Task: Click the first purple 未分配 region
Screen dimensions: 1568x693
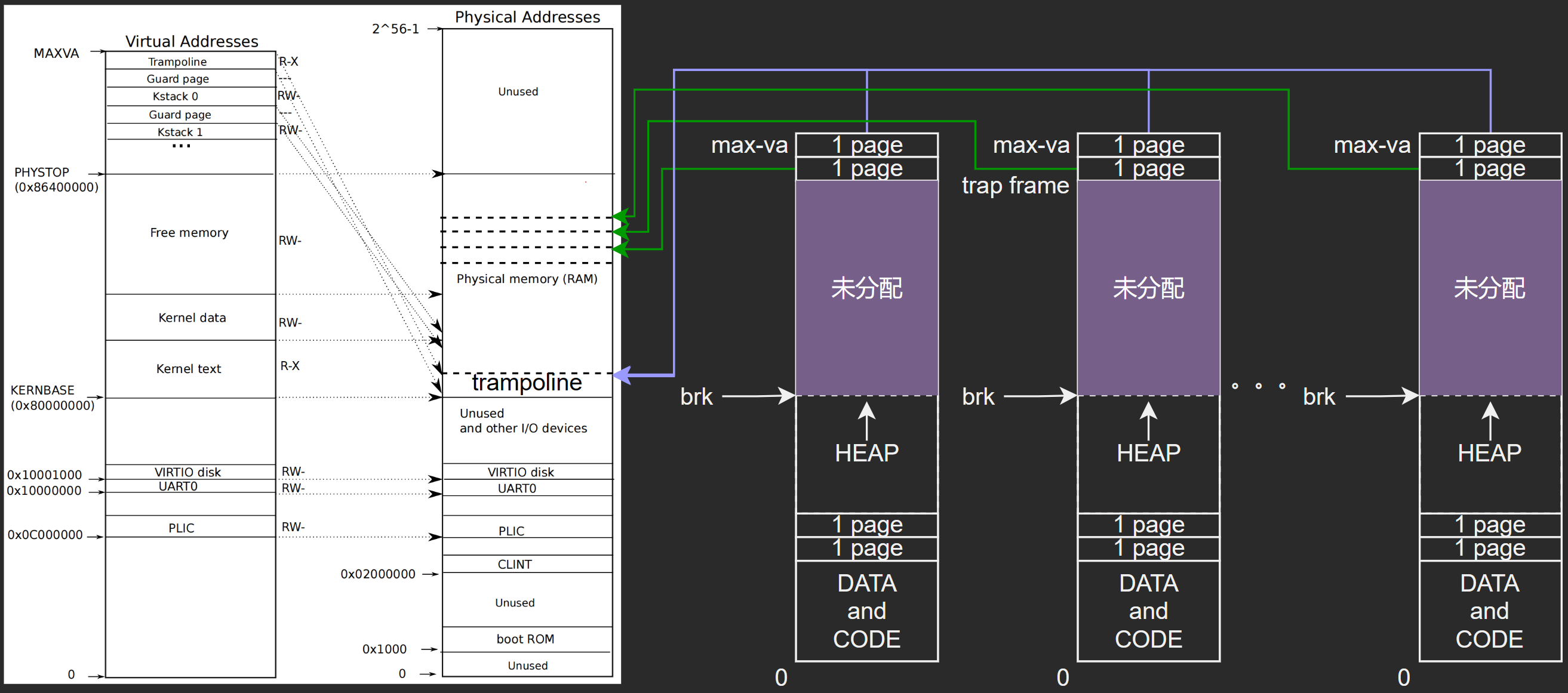Action: pyautogui.click(x=866, y=288)
